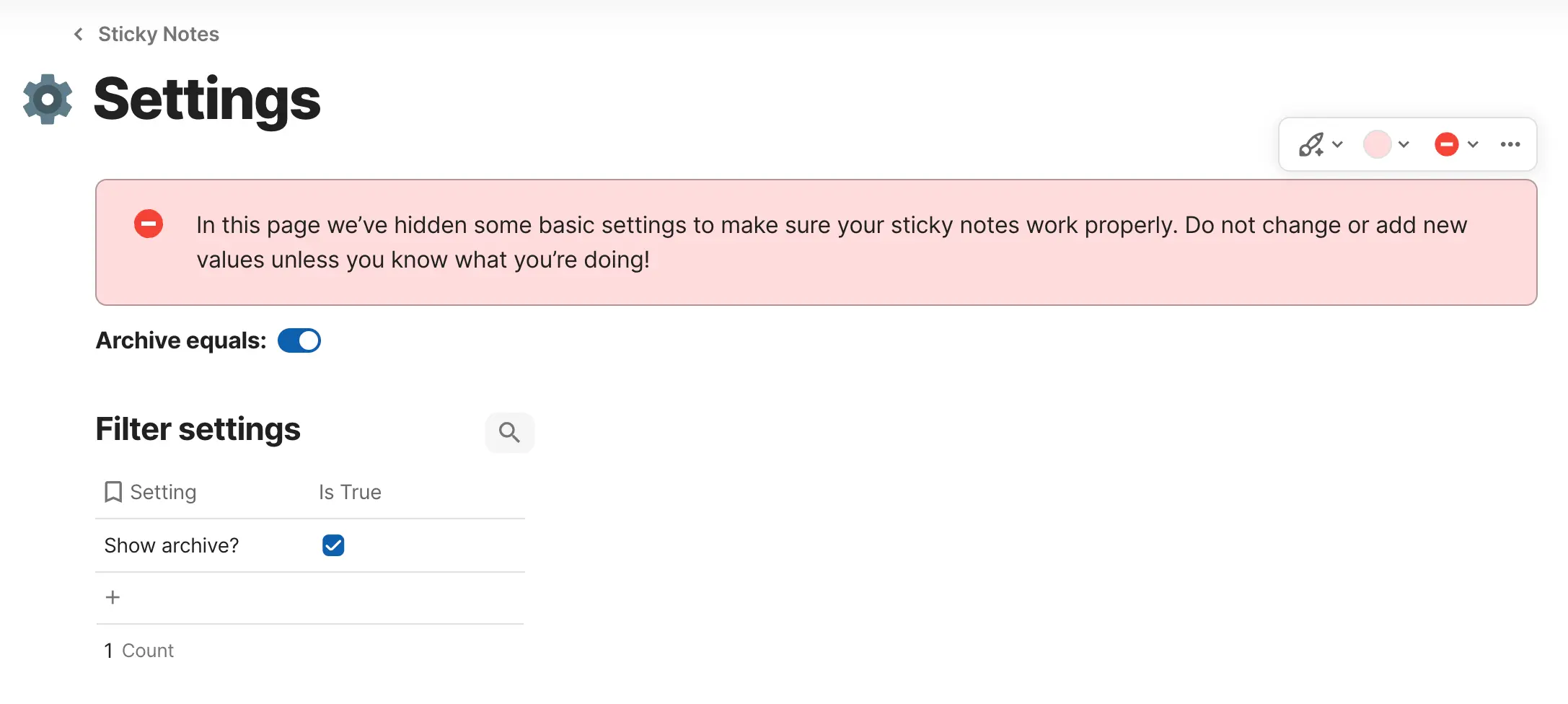
Task: Click the bookmark icon in Setting column header
Action: 113,492
